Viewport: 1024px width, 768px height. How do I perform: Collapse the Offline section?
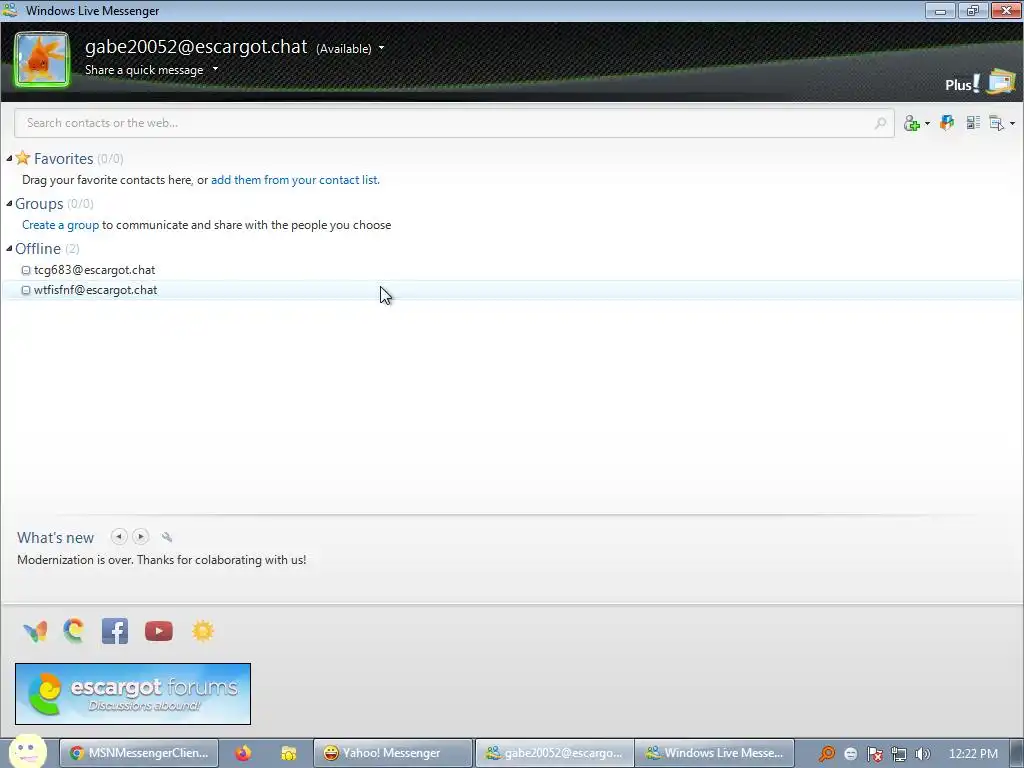pos(9,248)
